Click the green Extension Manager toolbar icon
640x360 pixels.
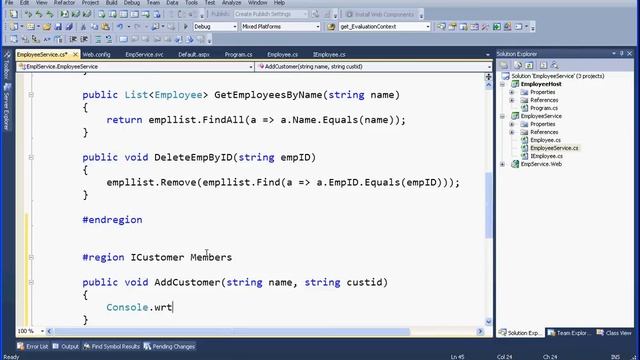pyautogui.click(x=496, y=27)
